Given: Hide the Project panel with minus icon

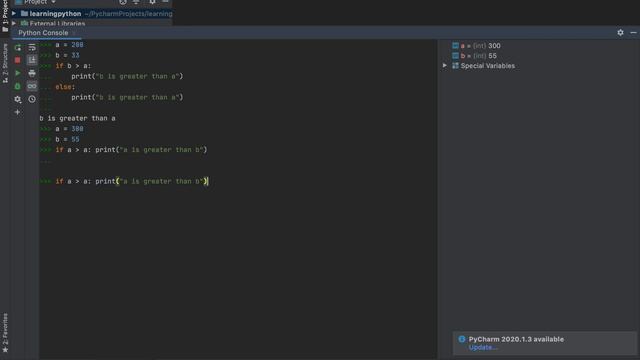Looking at the screenshot, I should click(x=165, y=2).
